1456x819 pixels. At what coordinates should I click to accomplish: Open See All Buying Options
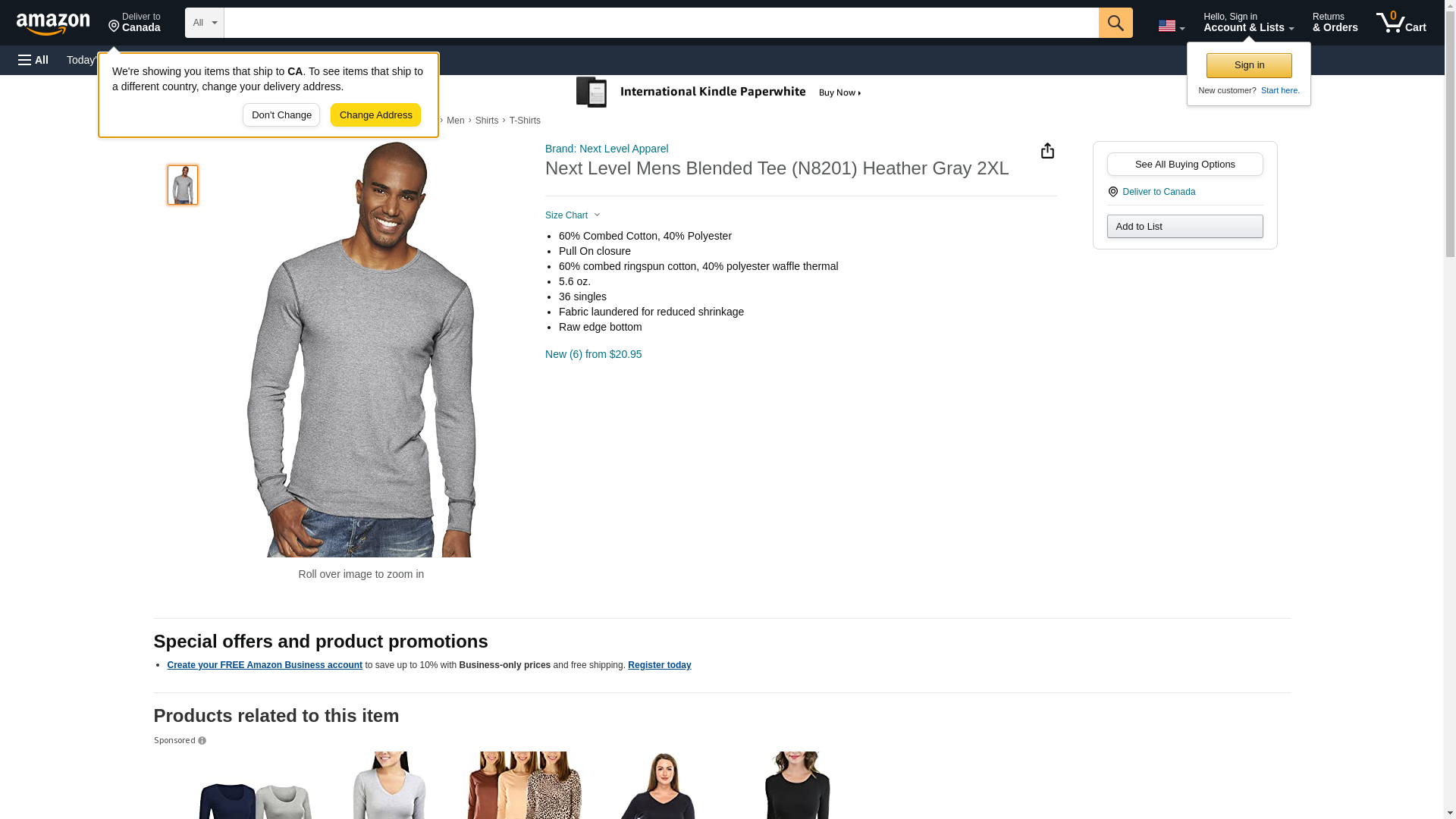coord(1185,165)
